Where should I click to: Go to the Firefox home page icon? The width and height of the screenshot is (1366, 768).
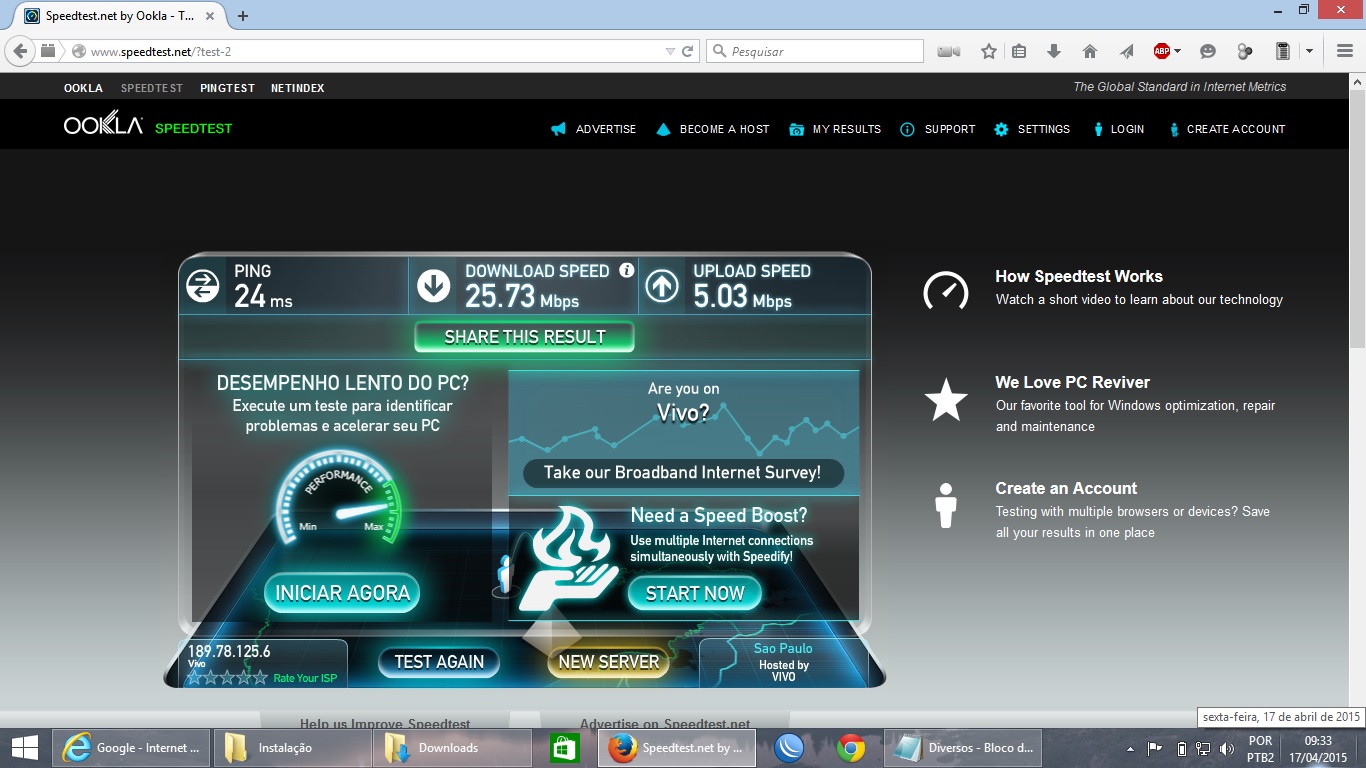tap(1090, 51)
